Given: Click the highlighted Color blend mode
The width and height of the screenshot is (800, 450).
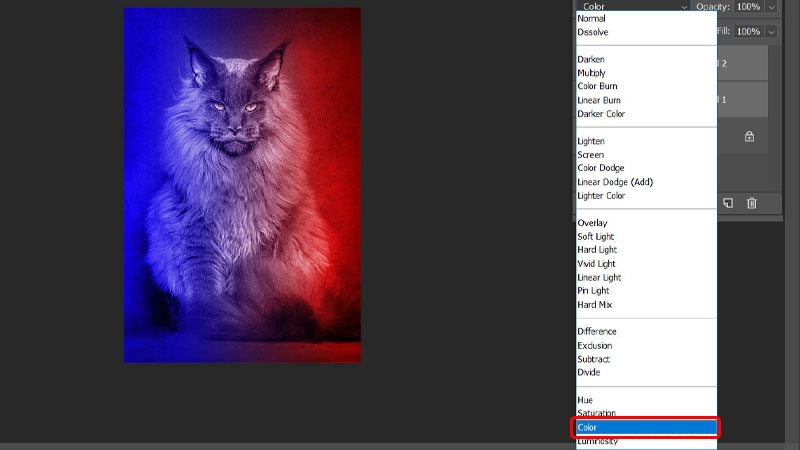Looking at the screenshot, I should pos(646,428).
